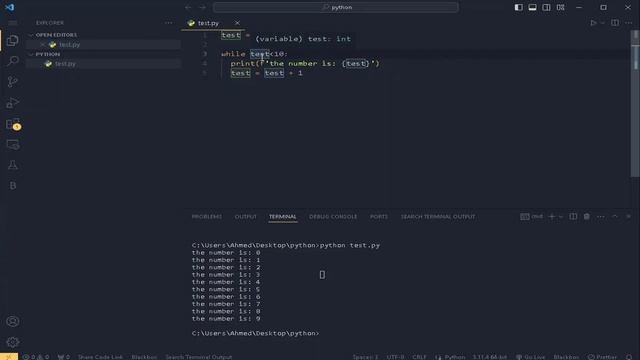
Task: Open the Source Control view
Action: 13,82
